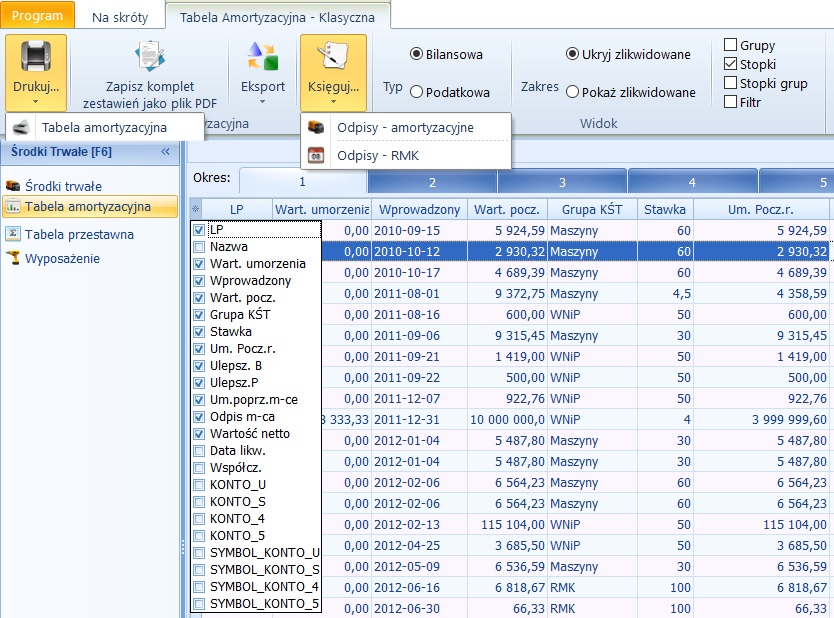This screenshot has width=834, height=618.
Task: Select Pokaż zlikwidowane radio option
Action: [573, 92]
